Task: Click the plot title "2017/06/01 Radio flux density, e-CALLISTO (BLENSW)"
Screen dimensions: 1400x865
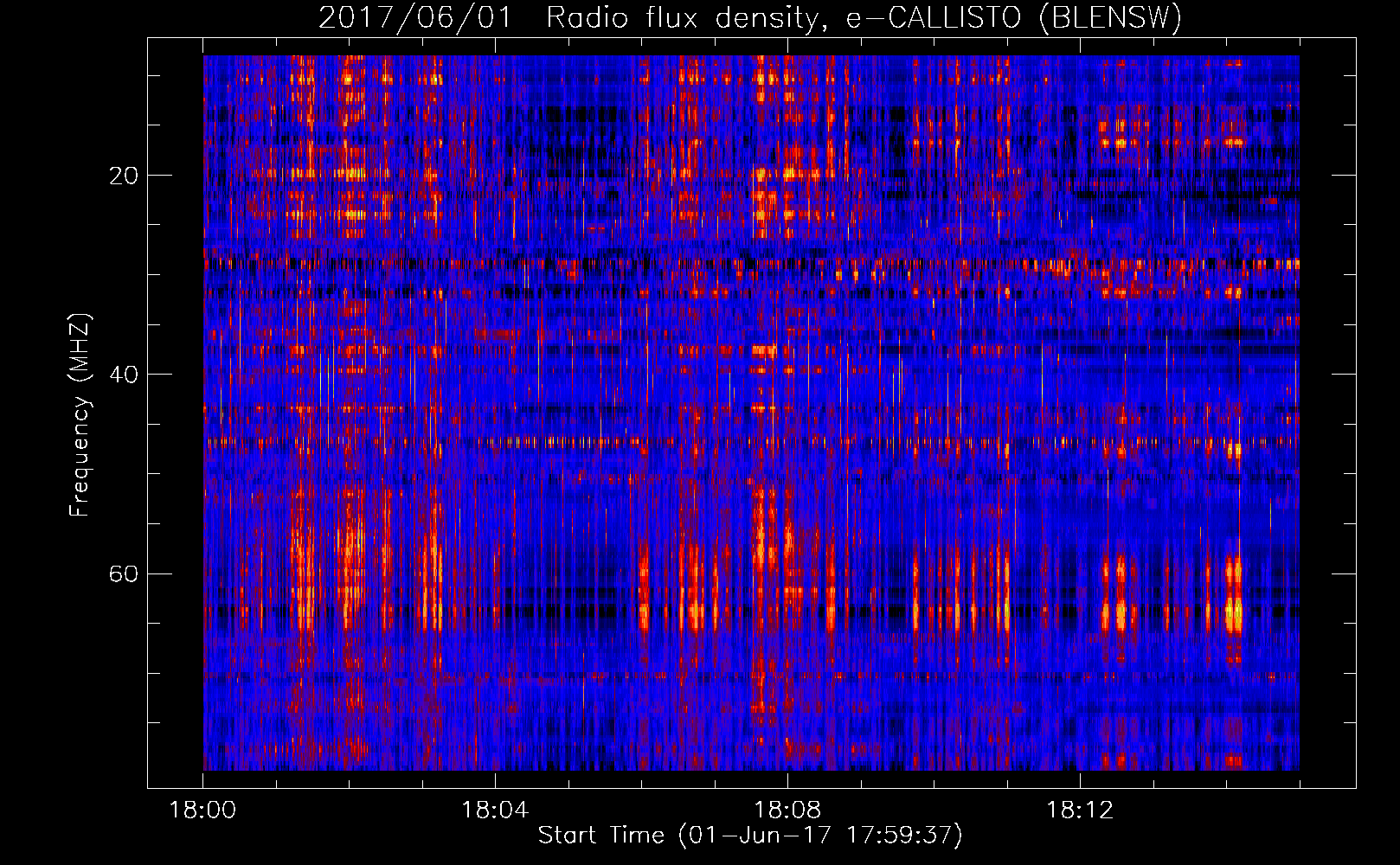Action: (x=750, y=17)
